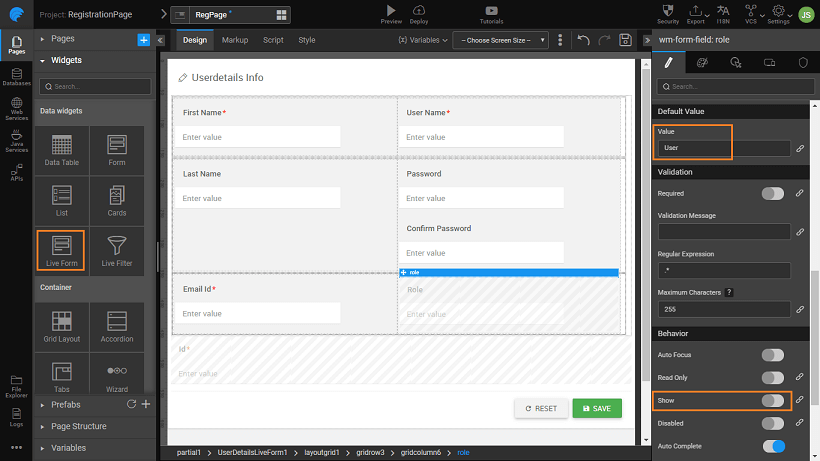
Task: Click the Preview play icon
Action: (391, 10)
